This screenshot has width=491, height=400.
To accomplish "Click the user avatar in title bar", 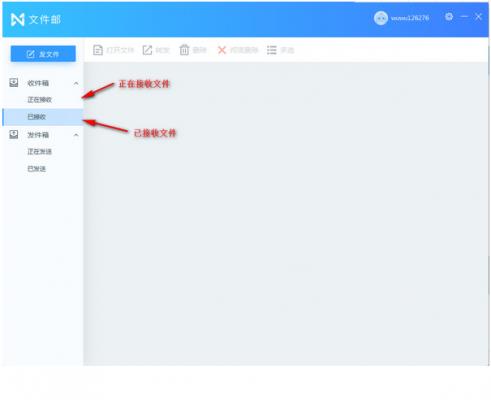I will (x=381, y=18).
